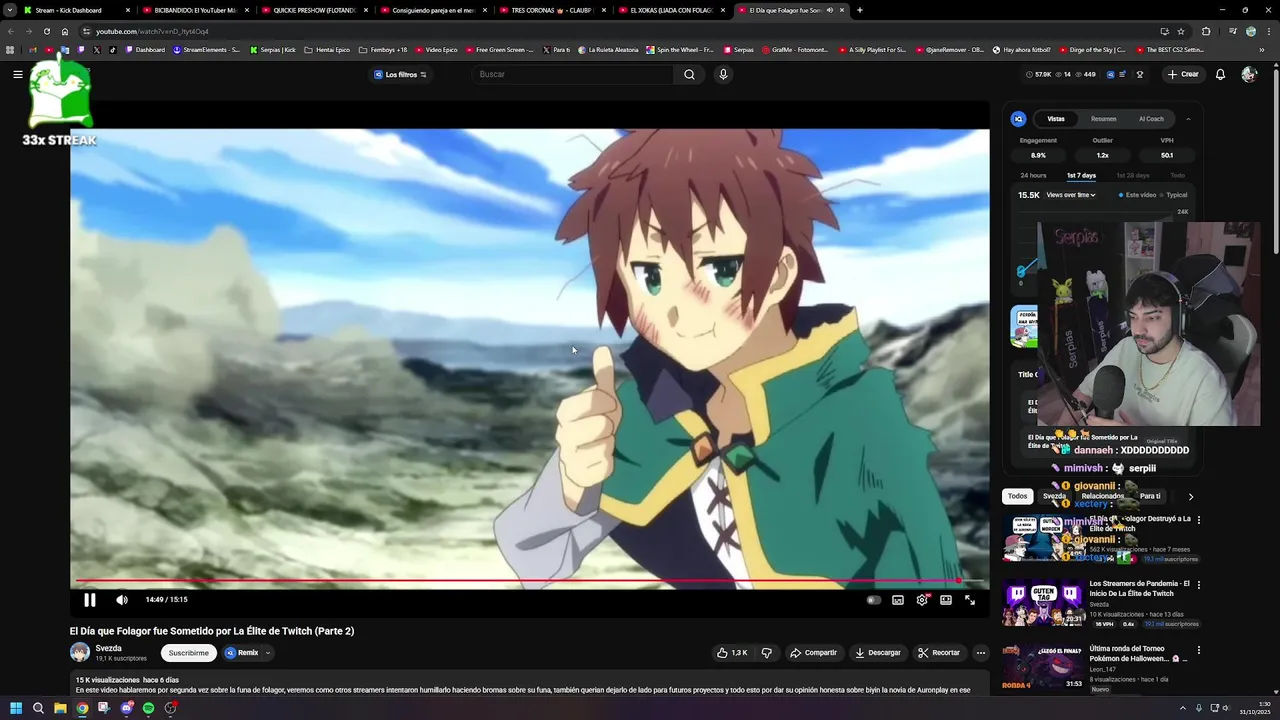Clip the video with Recortar

click(x=939, y=653)
